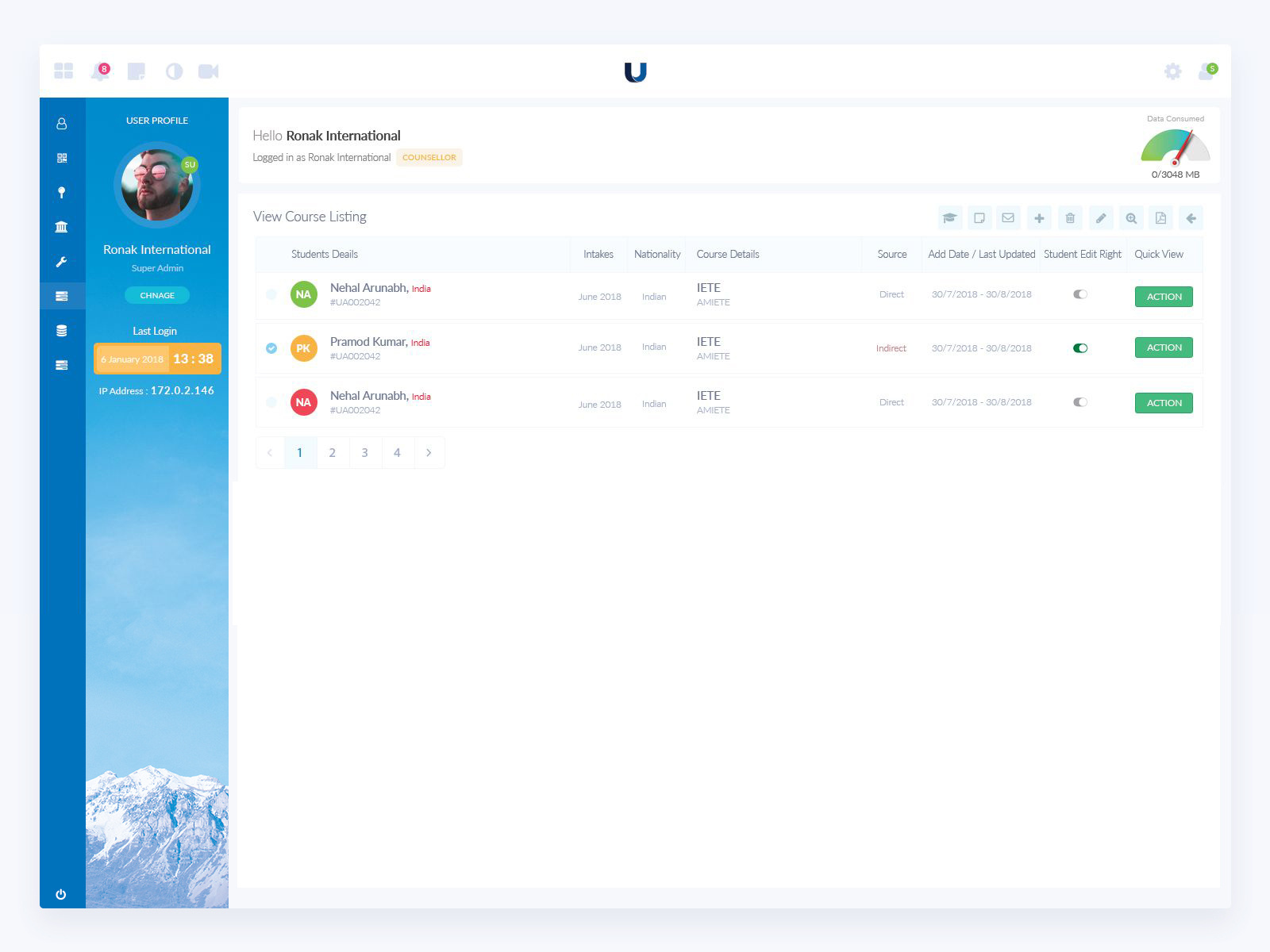Open the wrench settings in the sidebar
The image size is (1270, 952).
(62, 261)
